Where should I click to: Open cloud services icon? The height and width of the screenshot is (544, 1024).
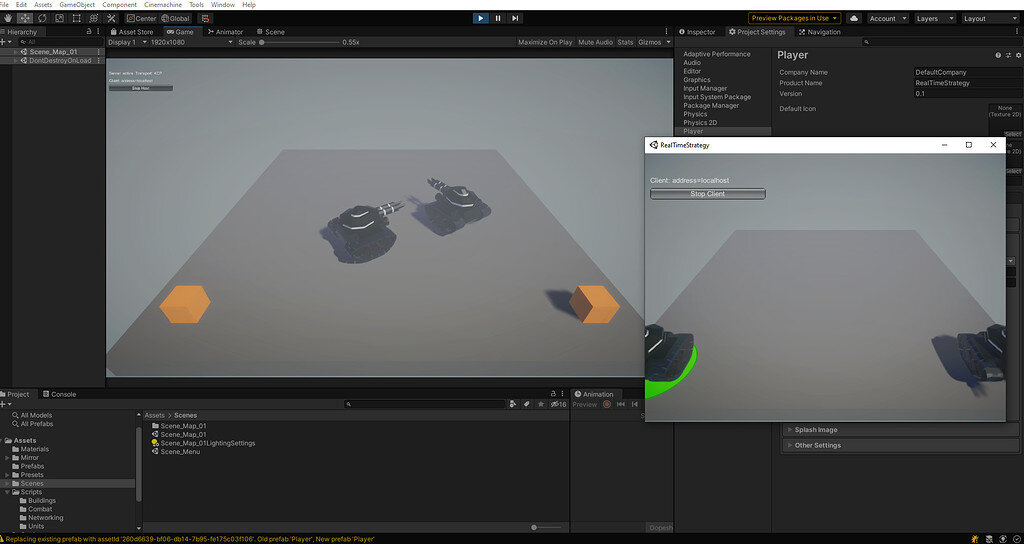854,18
